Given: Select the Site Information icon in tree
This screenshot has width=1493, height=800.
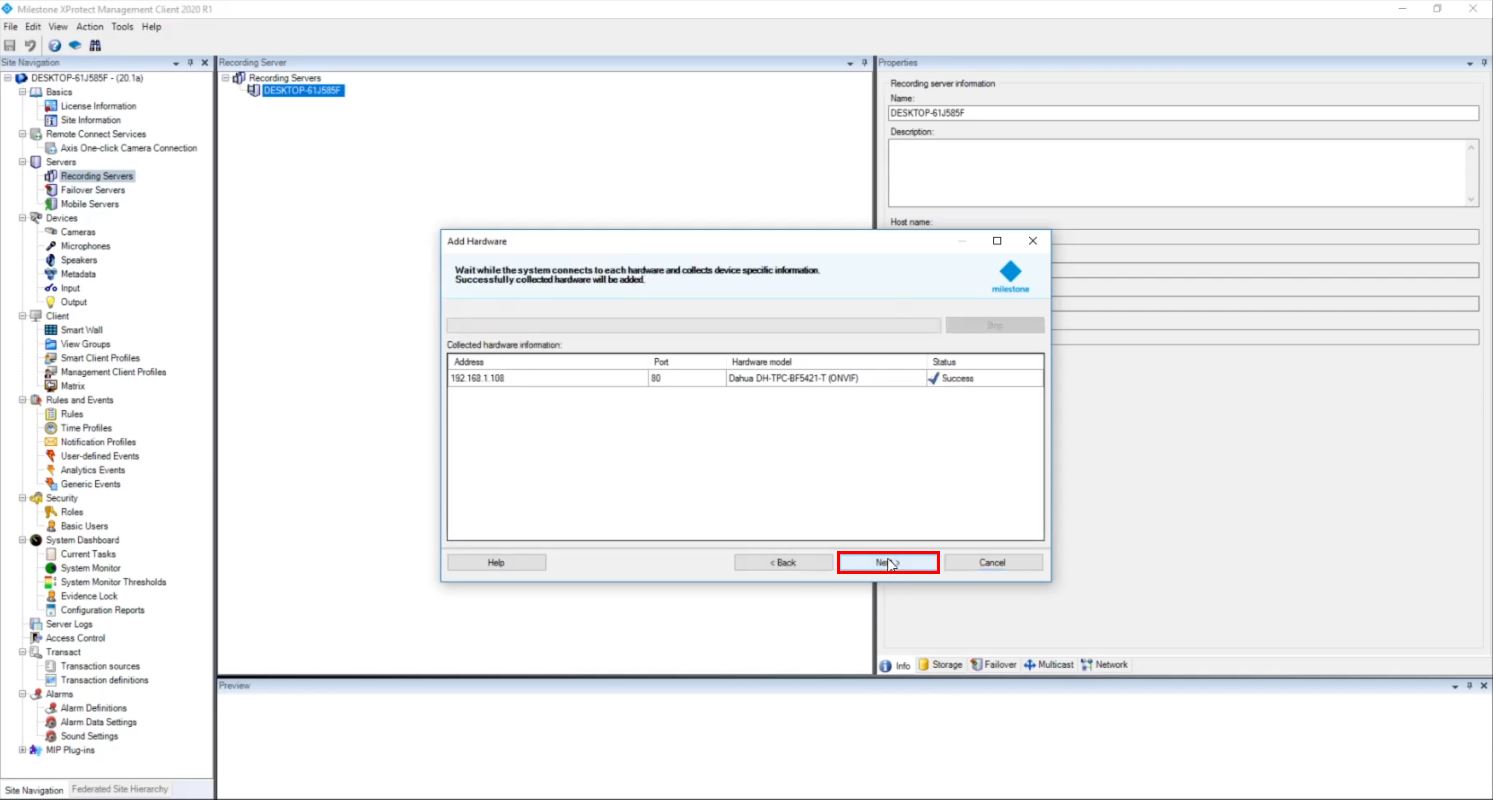Looking at the screenshot, I should (51, 120).
